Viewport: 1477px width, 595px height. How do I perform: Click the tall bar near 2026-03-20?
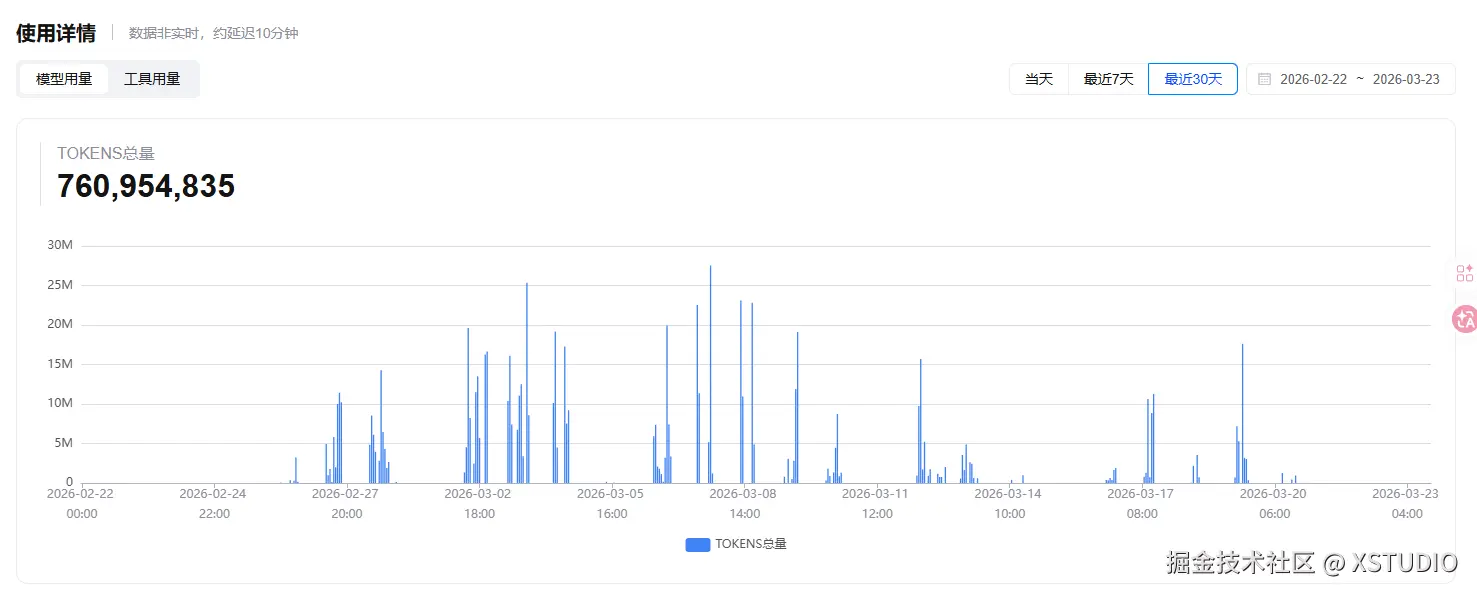point(1242,420)
